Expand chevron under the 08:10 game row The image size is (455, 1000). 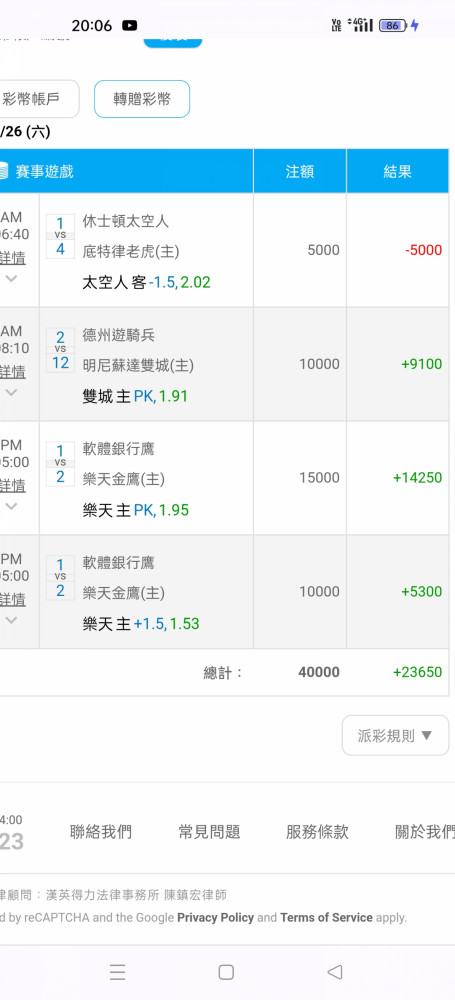(x=11, y=392)
